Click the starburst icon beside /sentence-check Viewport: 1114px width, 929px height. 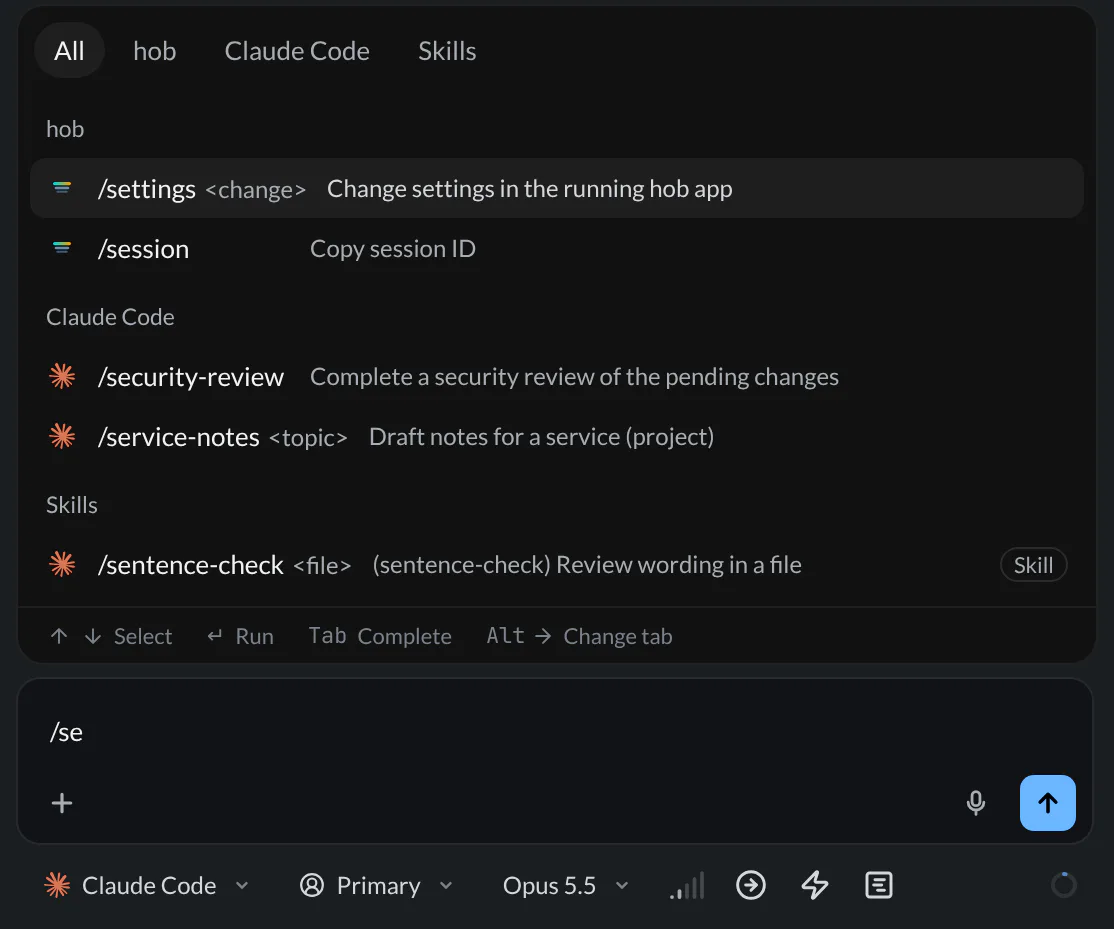click(62, 564)
